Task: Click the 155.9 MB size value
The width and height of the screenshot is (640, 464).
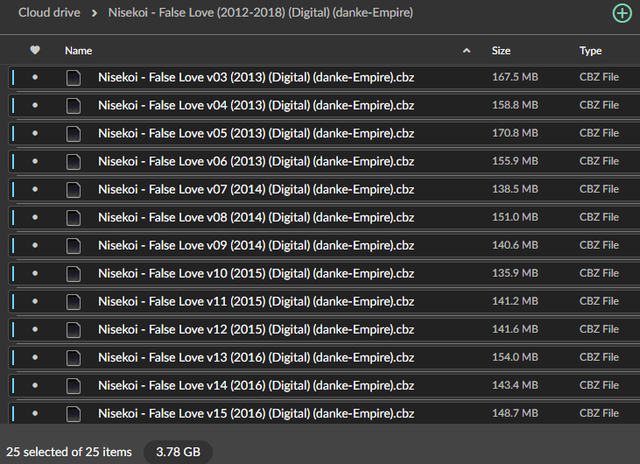Action: pyautogui.click(x=515, y=161)
